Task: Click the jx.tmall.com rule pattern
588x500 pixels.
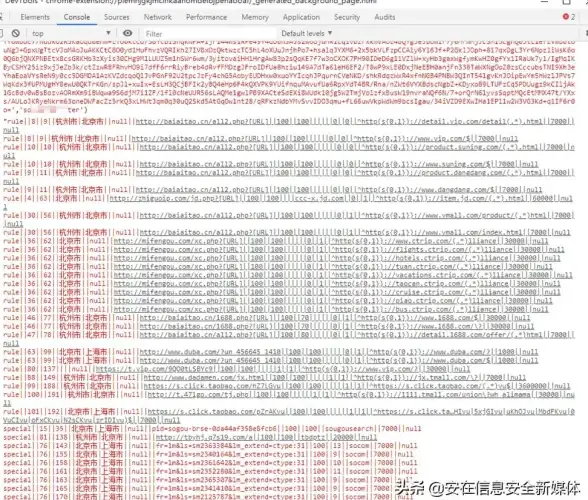Action: [422, 378]
